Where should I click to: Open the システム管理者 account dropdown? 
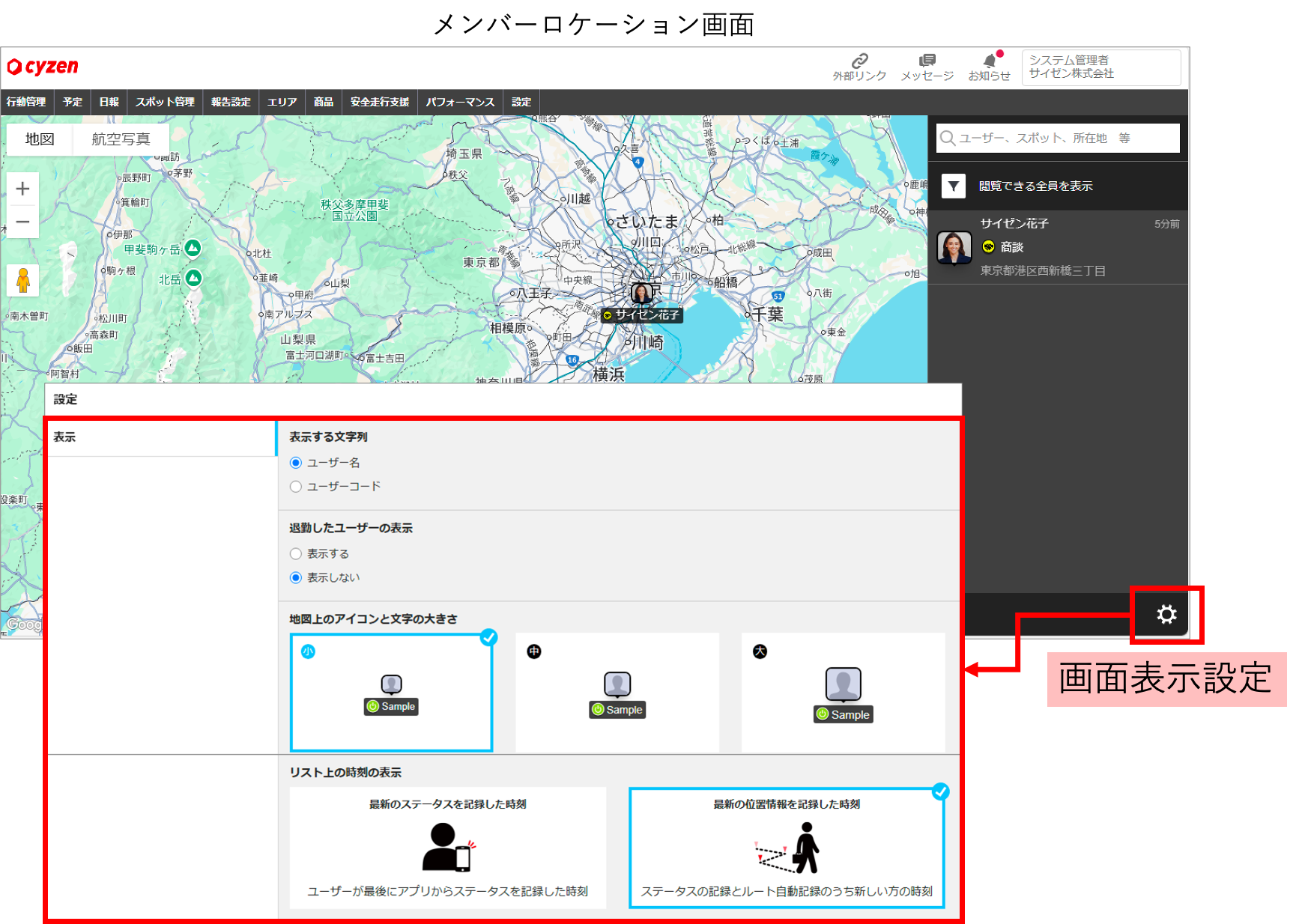tap(1101, 67)
